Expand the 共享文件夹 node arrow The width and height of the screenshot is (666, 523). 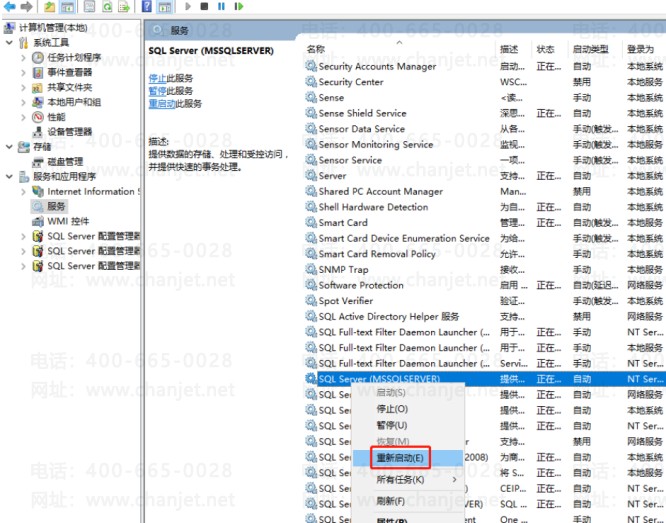coord(24,88)
